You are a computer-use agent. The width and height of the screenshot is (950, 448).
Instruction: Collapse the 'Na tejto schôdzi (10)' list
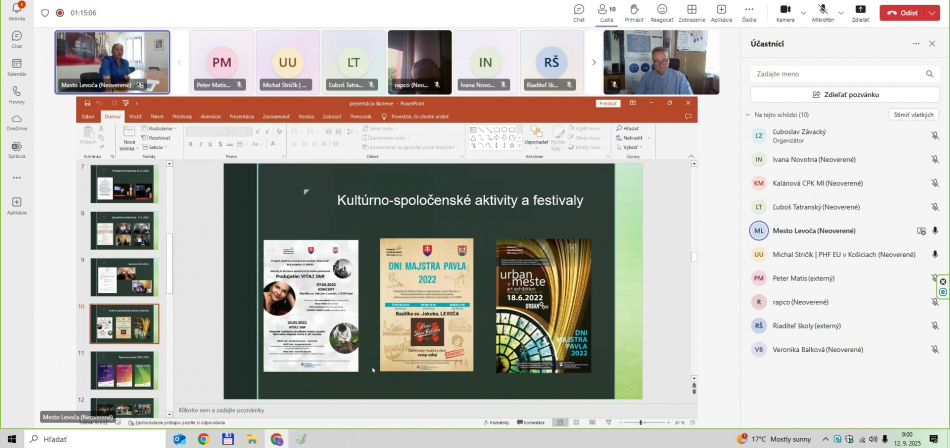(x=747, y=115)
